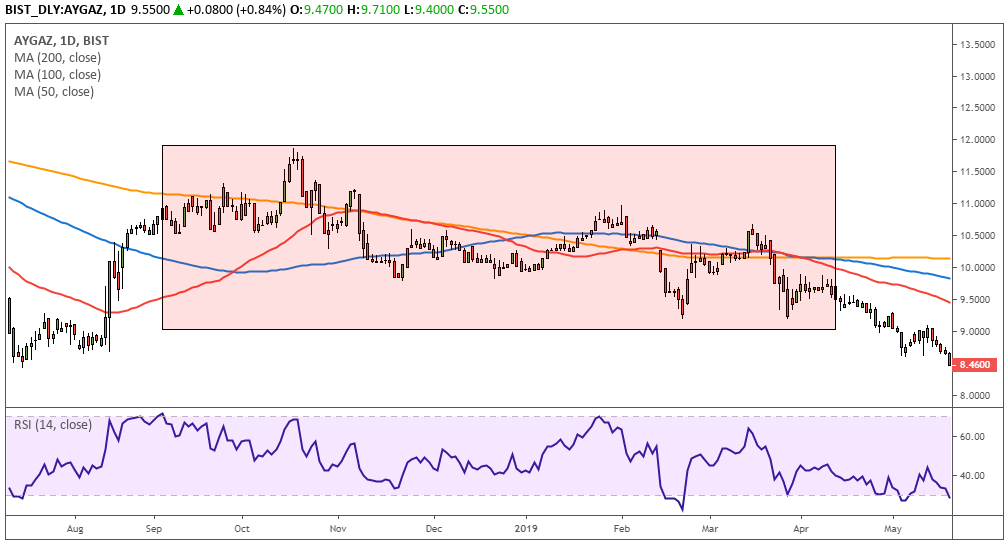Click the MA (50, close) indicator label
The height and width of the screenshot is (543, 1008).
pyautogui.click(x=54, y=92)
